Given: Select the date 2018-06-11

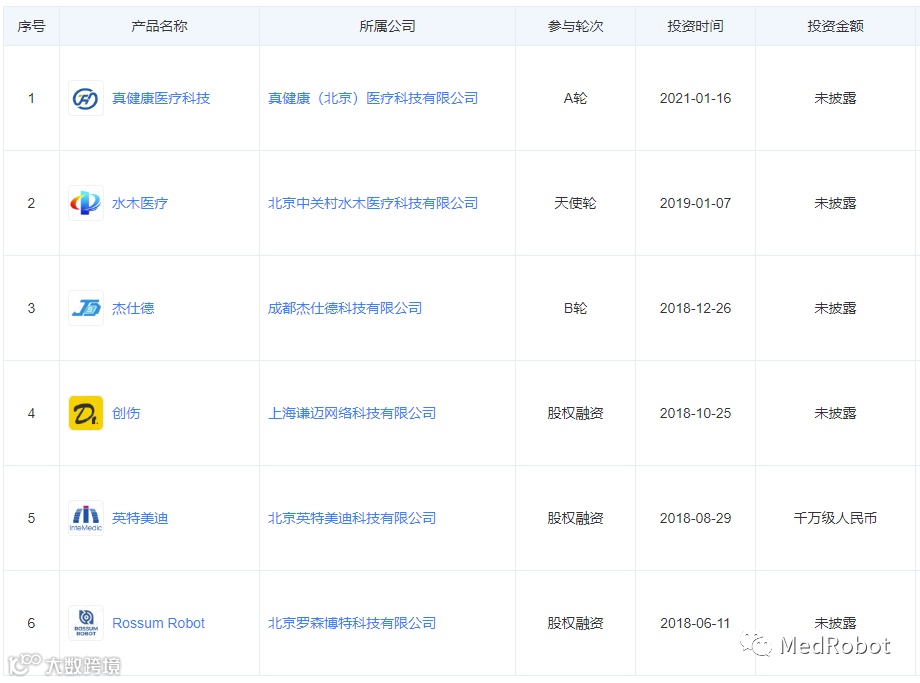Looking at the screenshot, I should 695,623.
